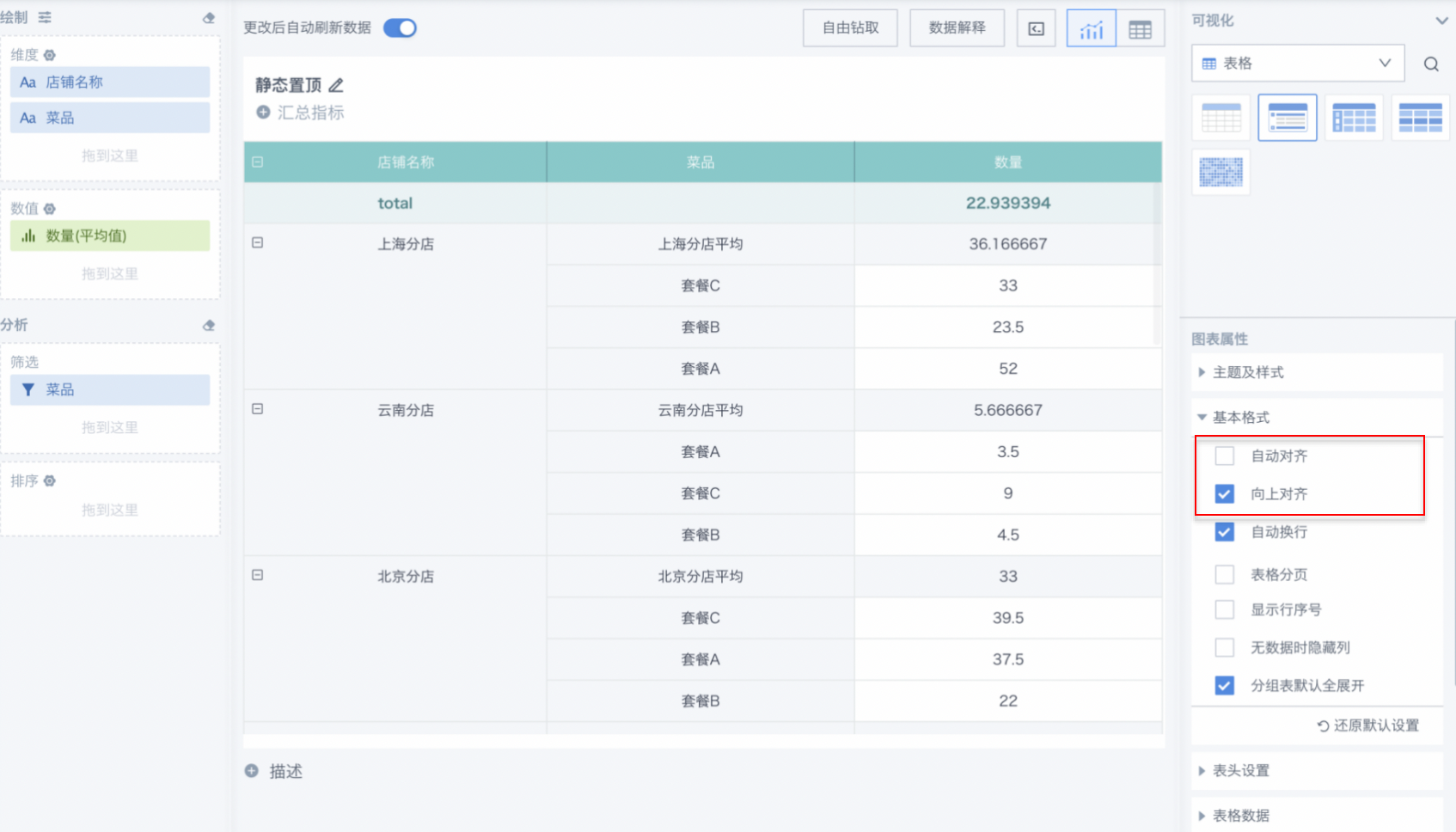Click the 菜品 column header
Image resolution: width=1456 pixels, height=832 pixels.
(700, 162)
